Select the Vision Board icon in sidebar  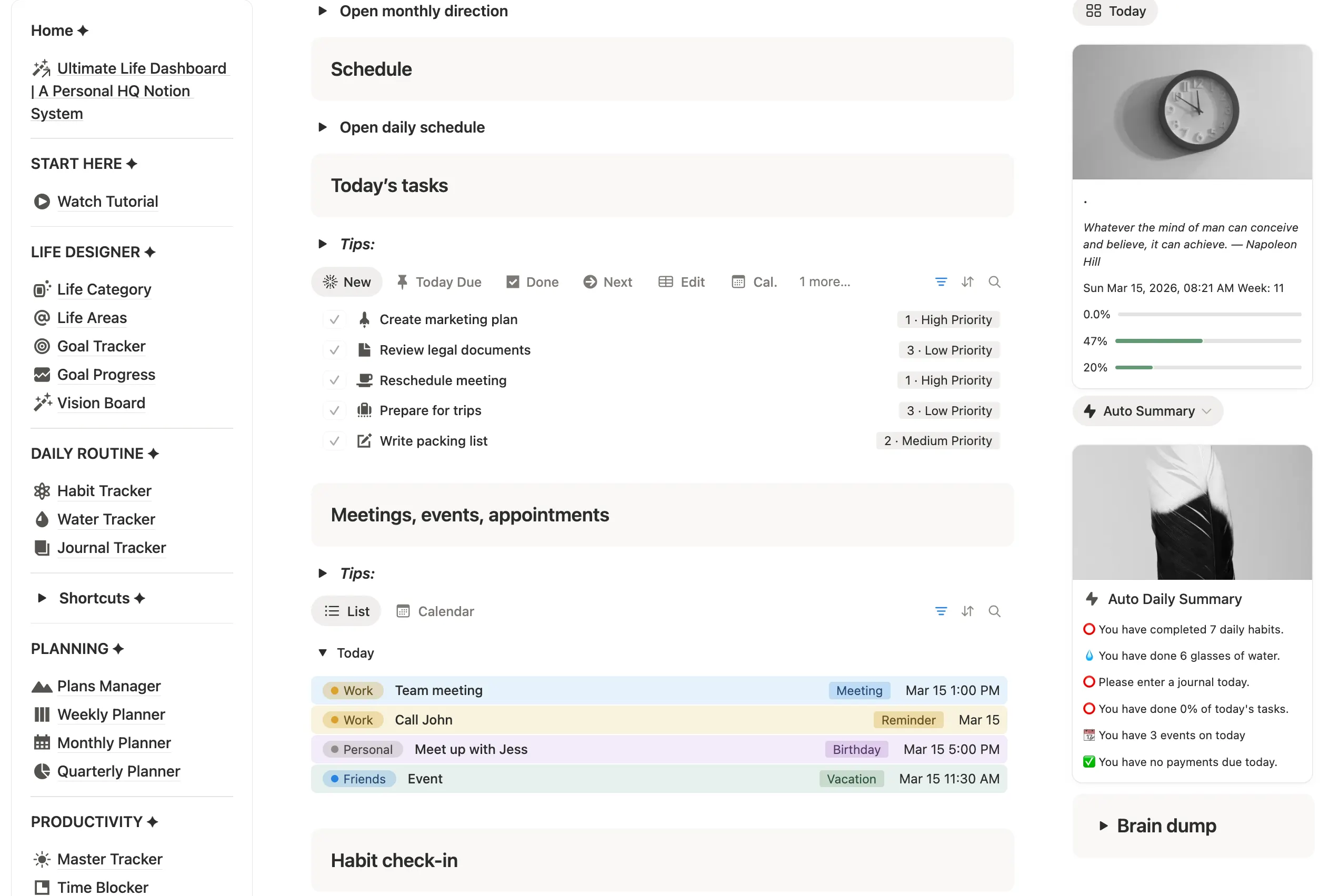pyautogui.click(x=42, y=402)
